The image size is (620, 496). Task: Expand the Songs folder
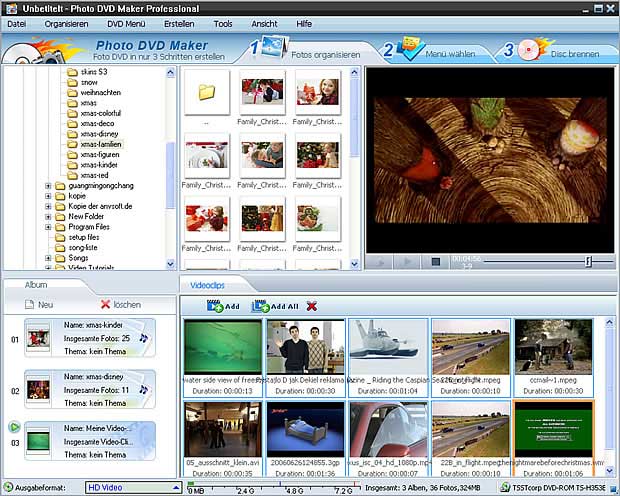pos(48,258)
